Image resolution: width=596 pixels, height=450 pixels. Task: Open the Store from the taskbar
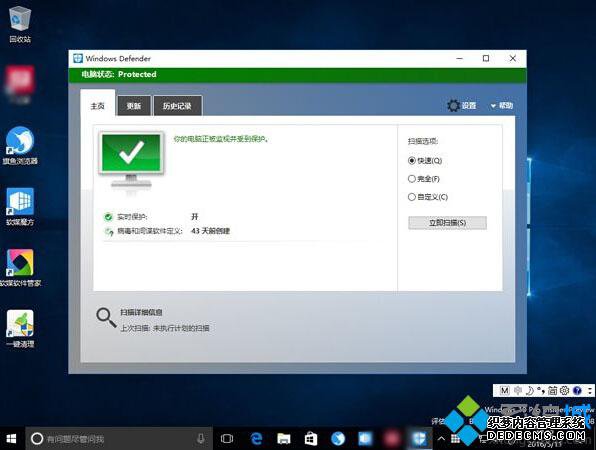pos(311,439)
